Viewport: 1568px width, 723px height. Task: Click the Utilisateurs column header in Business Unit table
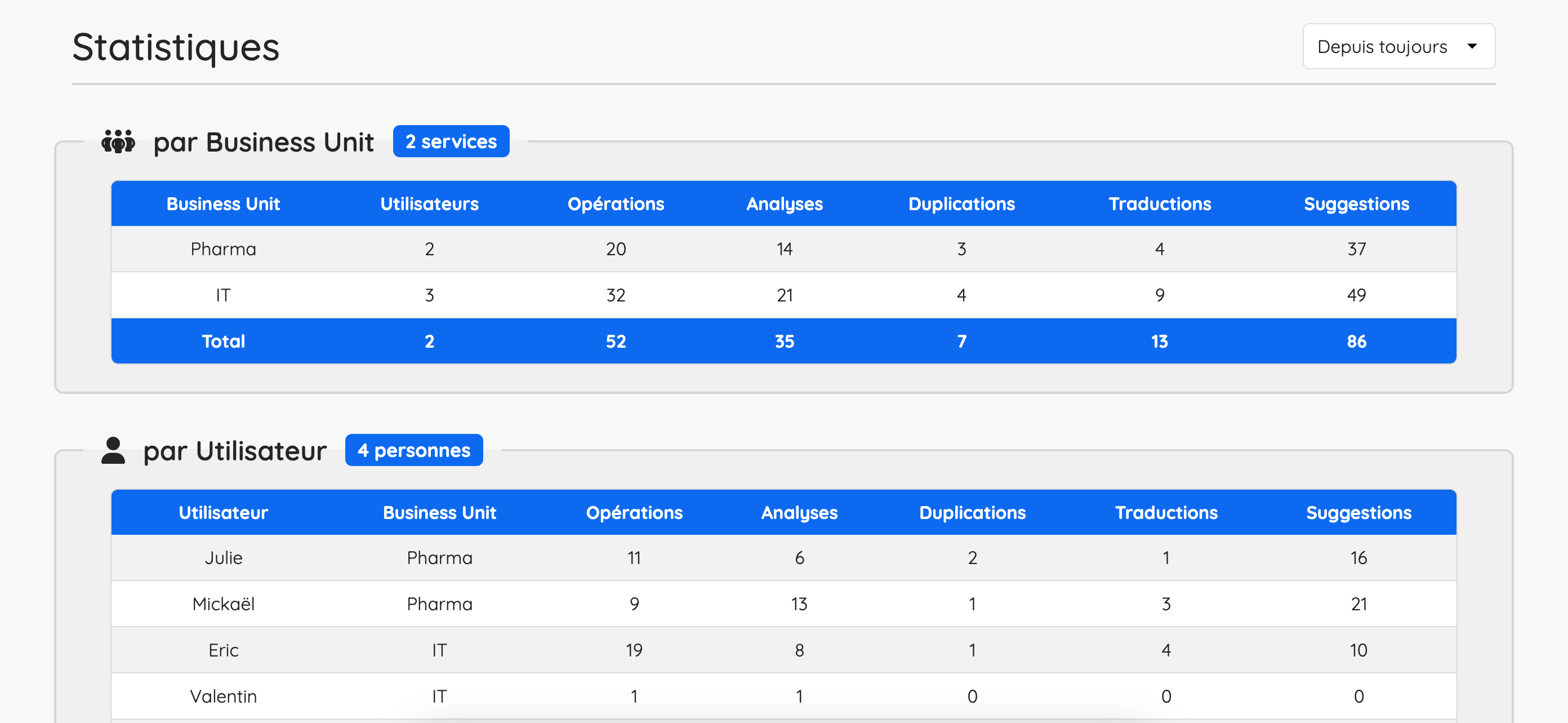tap(429, 204)
